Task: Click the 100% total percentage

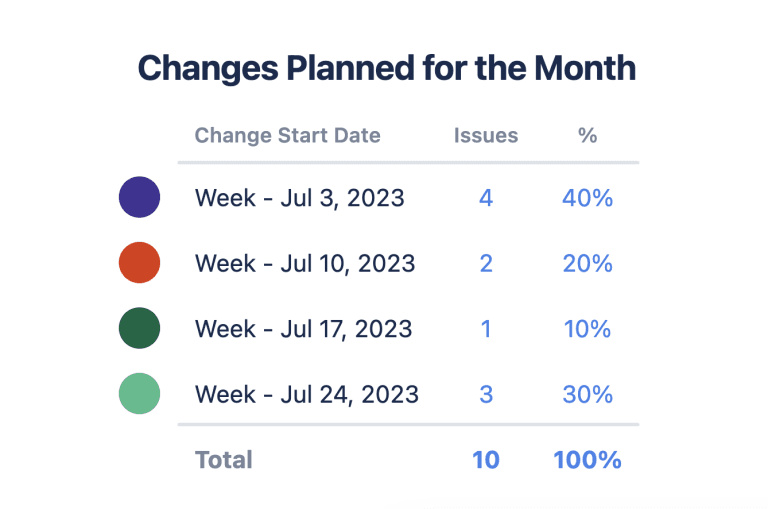Action: click(587, 460)
